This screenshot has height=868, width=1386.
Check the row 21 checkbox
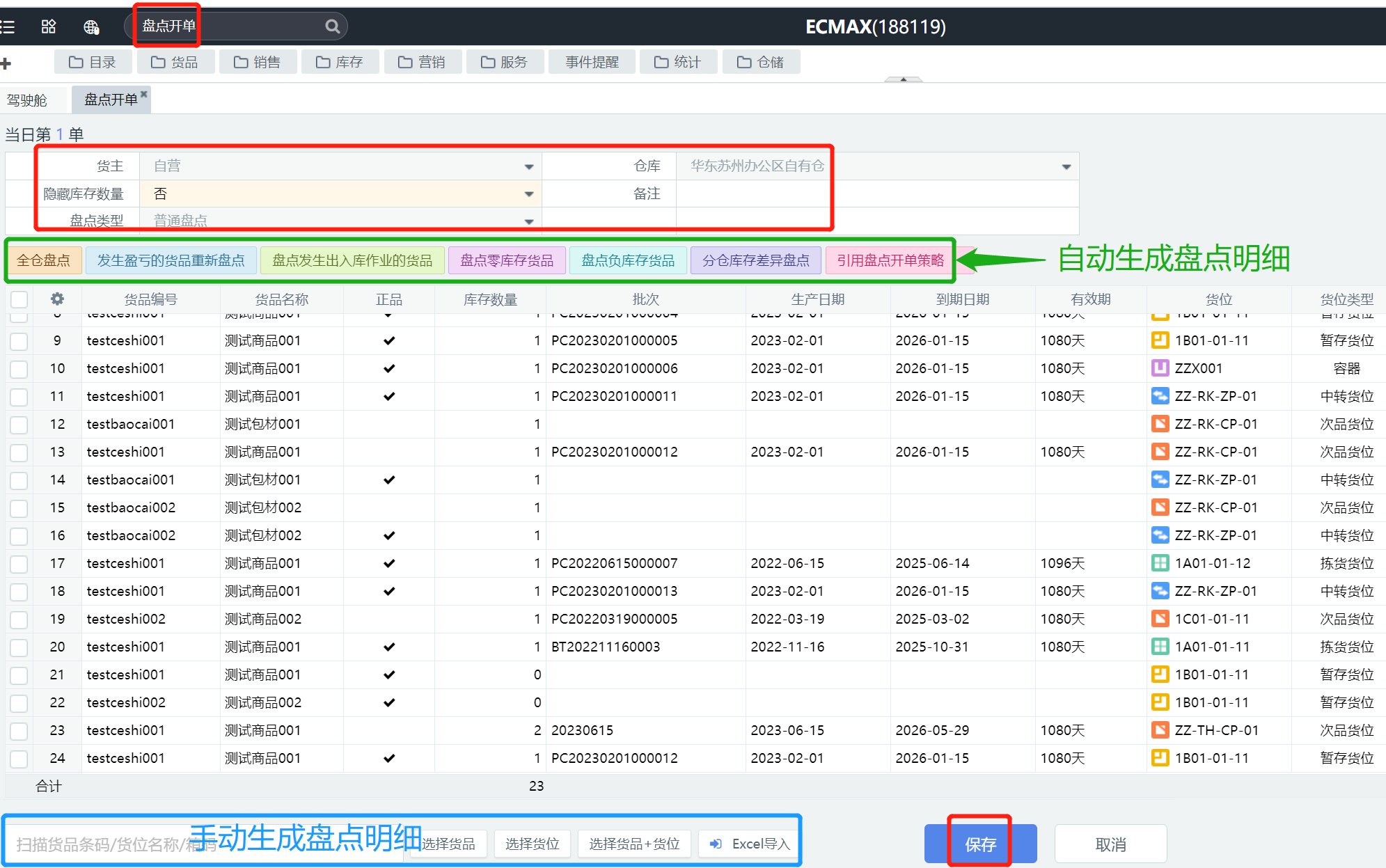[19, 675]
